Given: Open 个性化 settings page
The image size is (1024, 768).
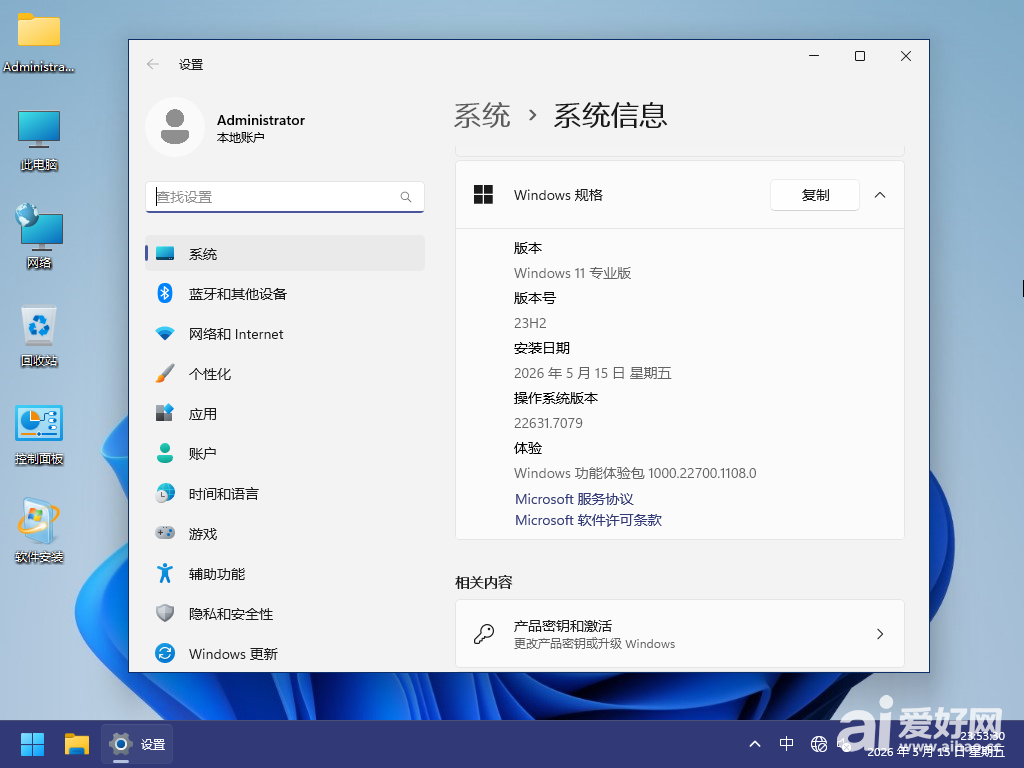Looking at the screenshot, I should click(x=285, y=374).
